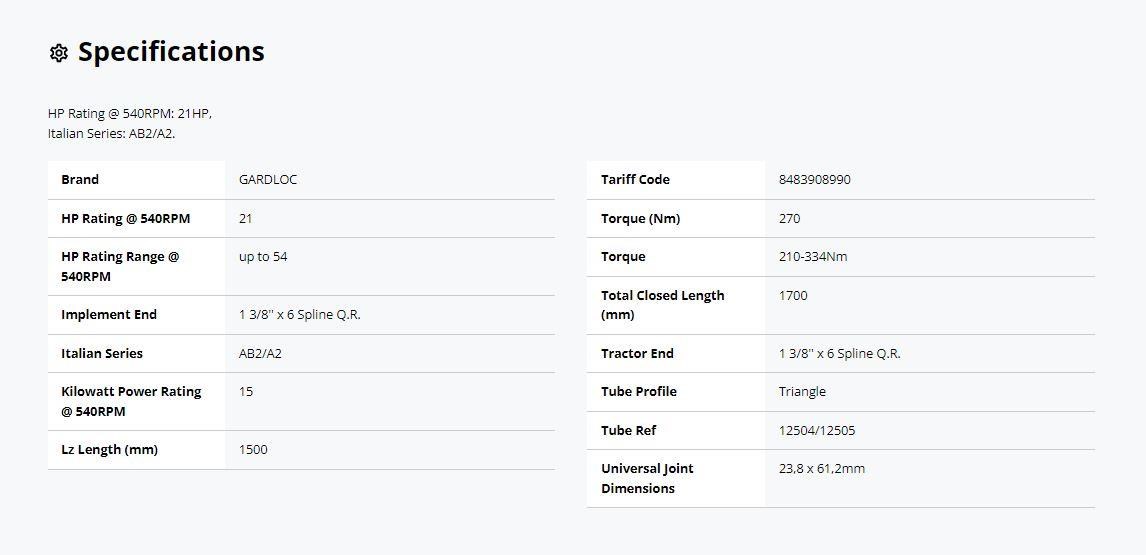Click the Tariff Code value 8483908990
Image resolution: width=1146 pixels, height=555 pixels.
814,180
